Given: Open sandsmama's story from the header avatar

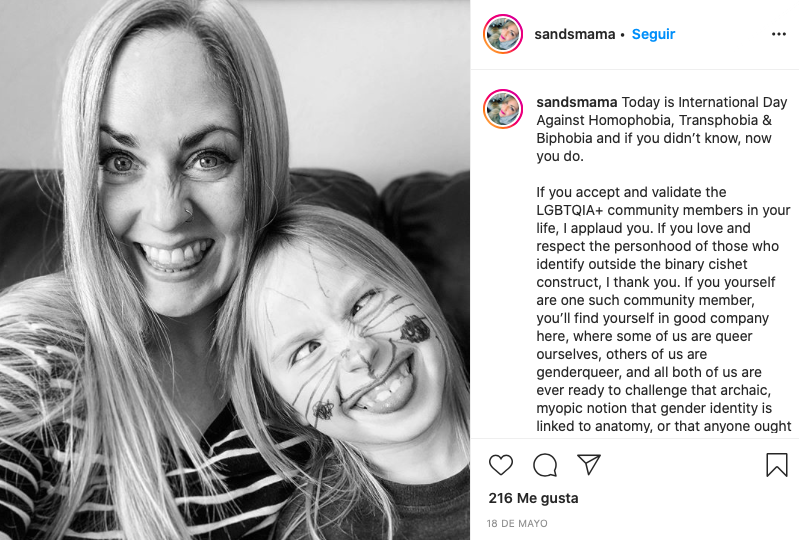Looking at the screenshot, I should tap(503, 34).
